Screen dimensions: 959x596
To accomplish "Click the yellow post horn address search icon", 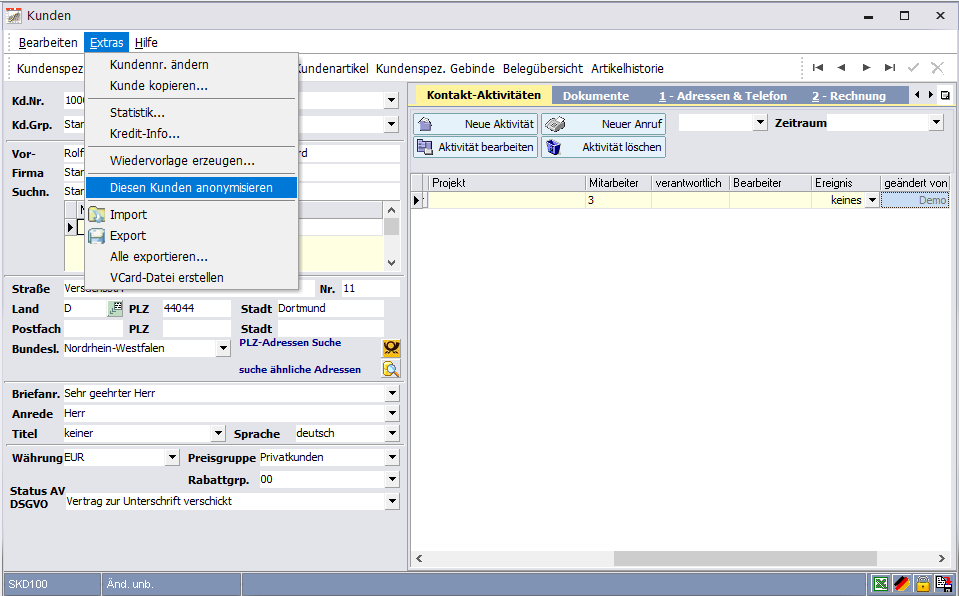I will [391, 348].
